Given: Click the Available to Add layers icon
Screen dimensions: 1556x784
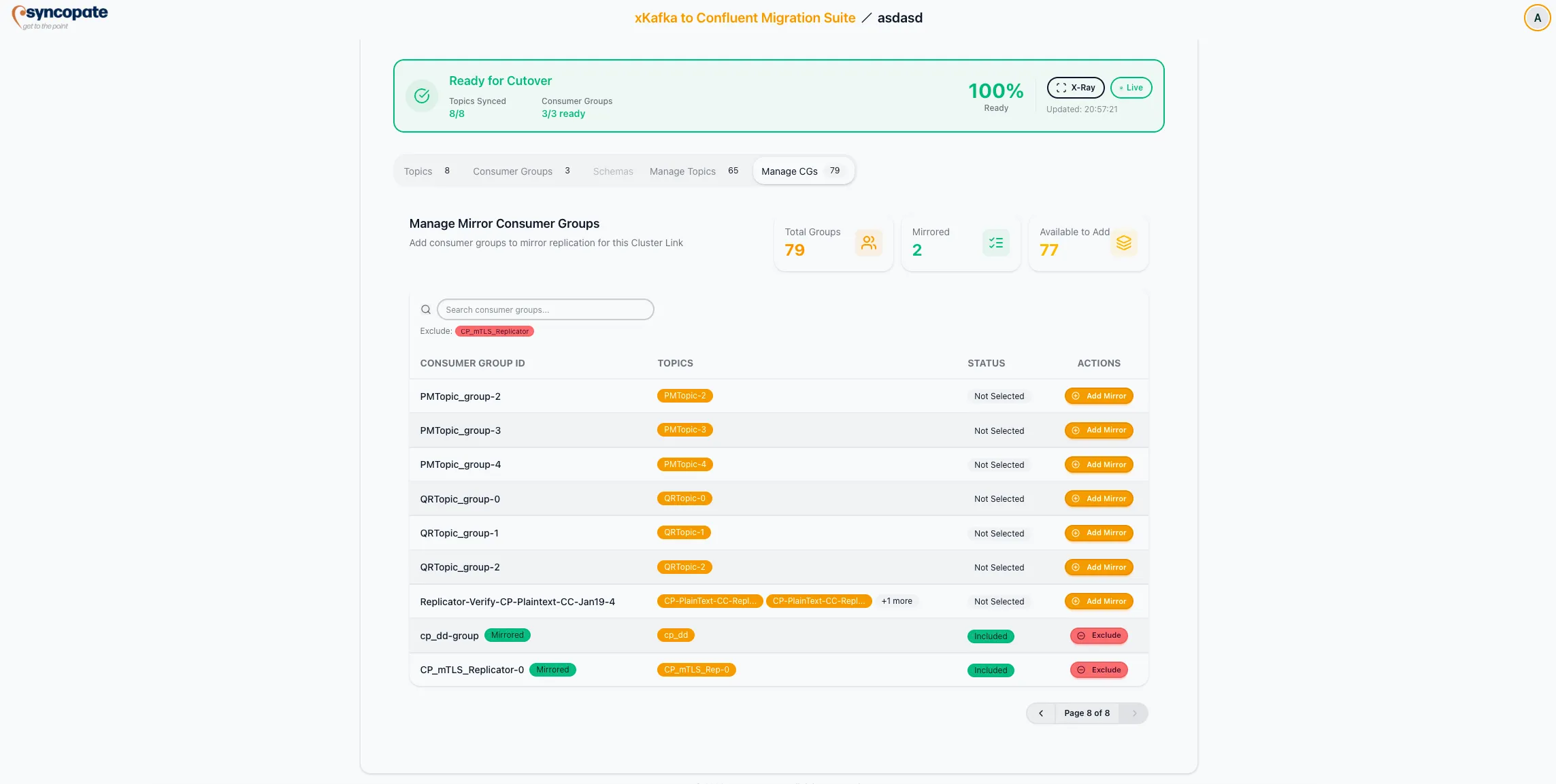Looking at the screenshot, I should [1123, 243].
